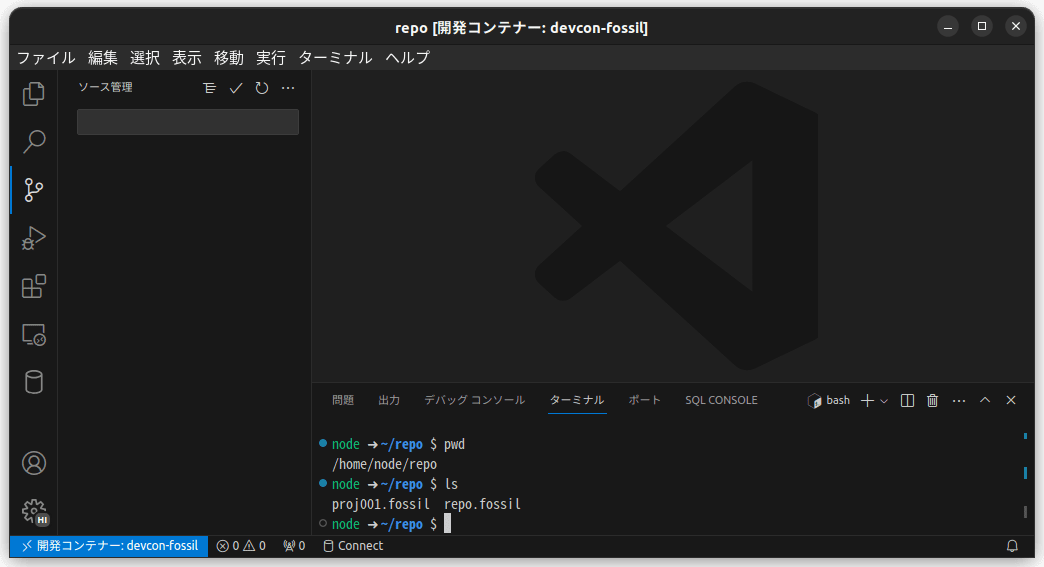The image size is (1044, 567).
Task: Switch to the SQL CONSOLE tab
Action: tap(721, 400)
